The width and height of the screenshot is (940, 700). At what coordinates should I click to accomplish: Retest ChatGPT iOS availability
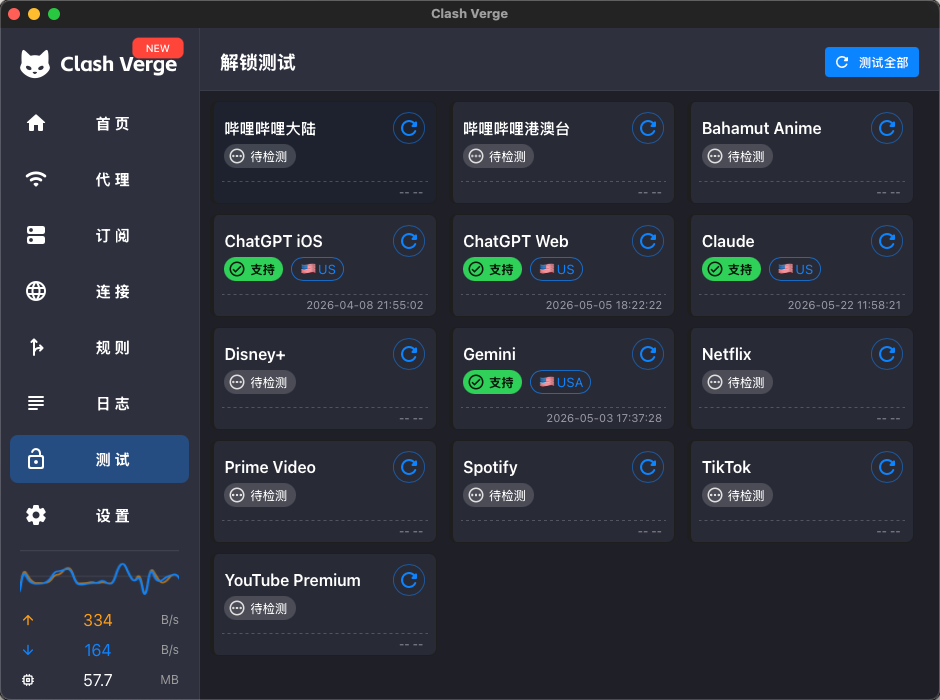click(x=409, y=241)
